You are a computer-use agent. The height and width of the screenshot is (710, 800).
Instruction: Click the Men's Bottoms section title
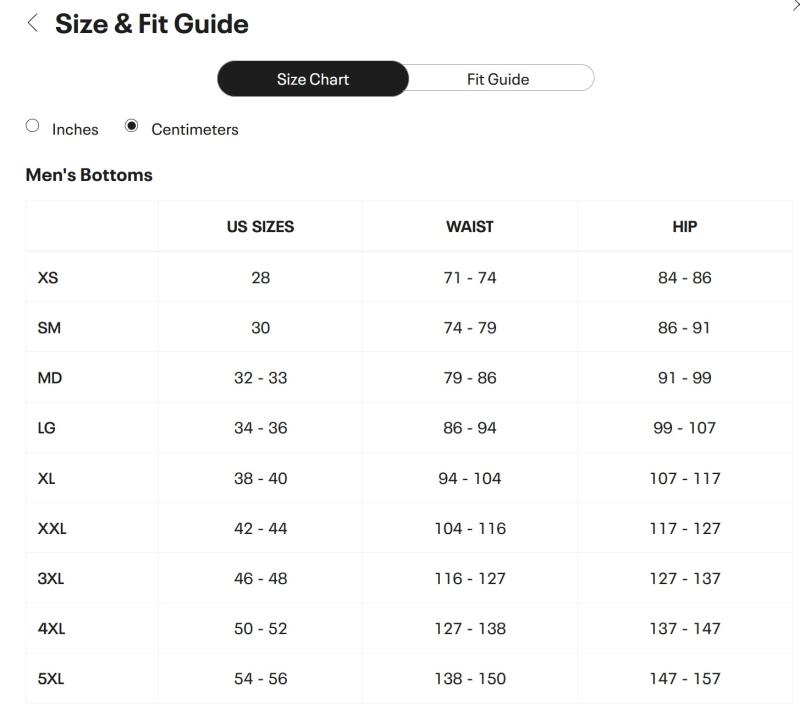(89, 175)
